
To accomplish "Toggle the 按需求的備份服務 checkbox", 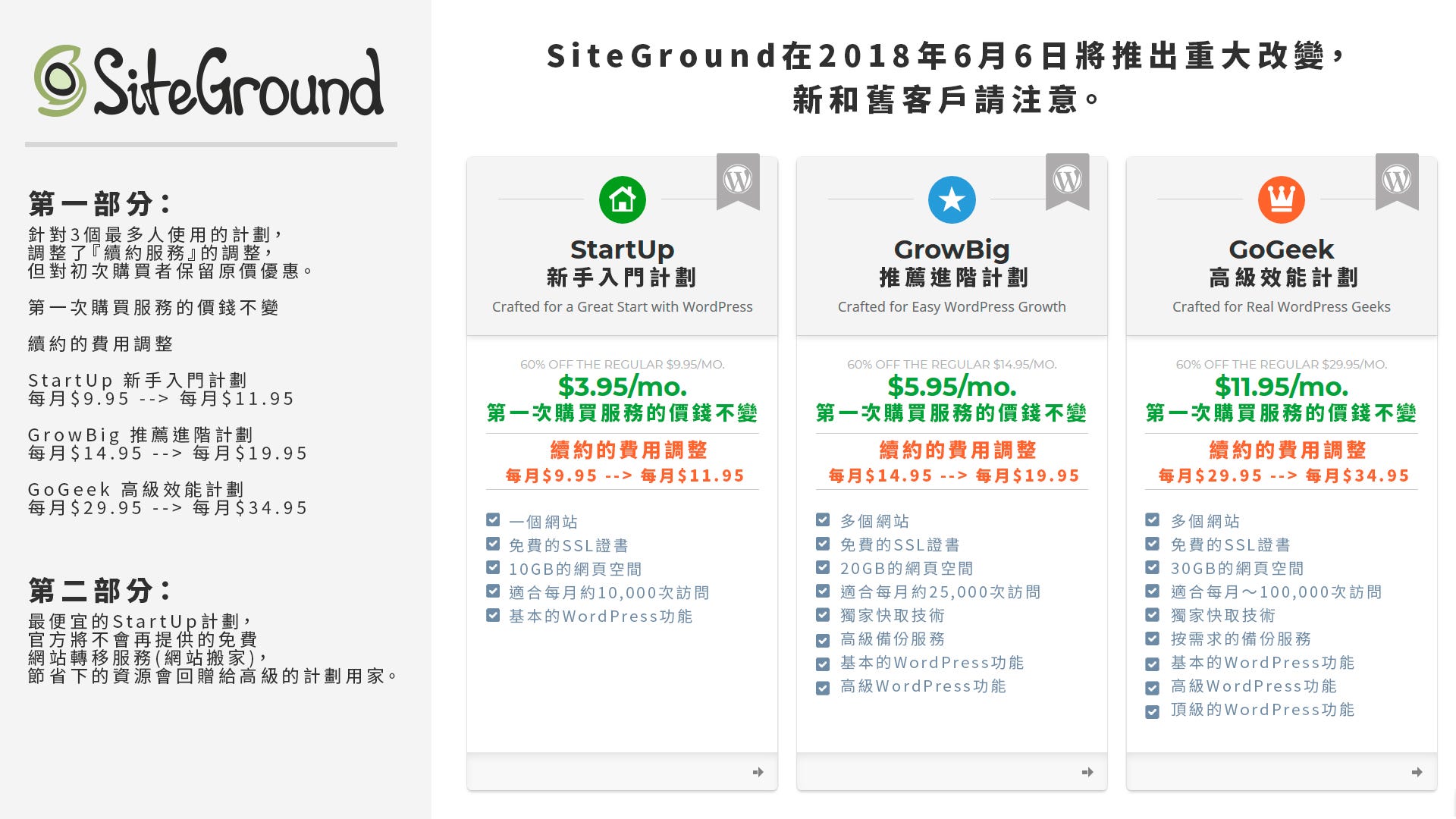I will (1153, 639).
